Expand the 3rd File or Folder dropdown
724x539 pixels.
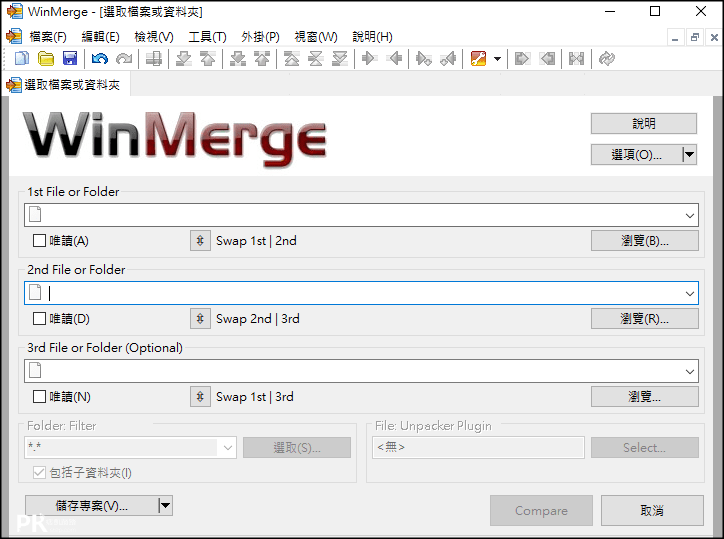tap(690, 371)
